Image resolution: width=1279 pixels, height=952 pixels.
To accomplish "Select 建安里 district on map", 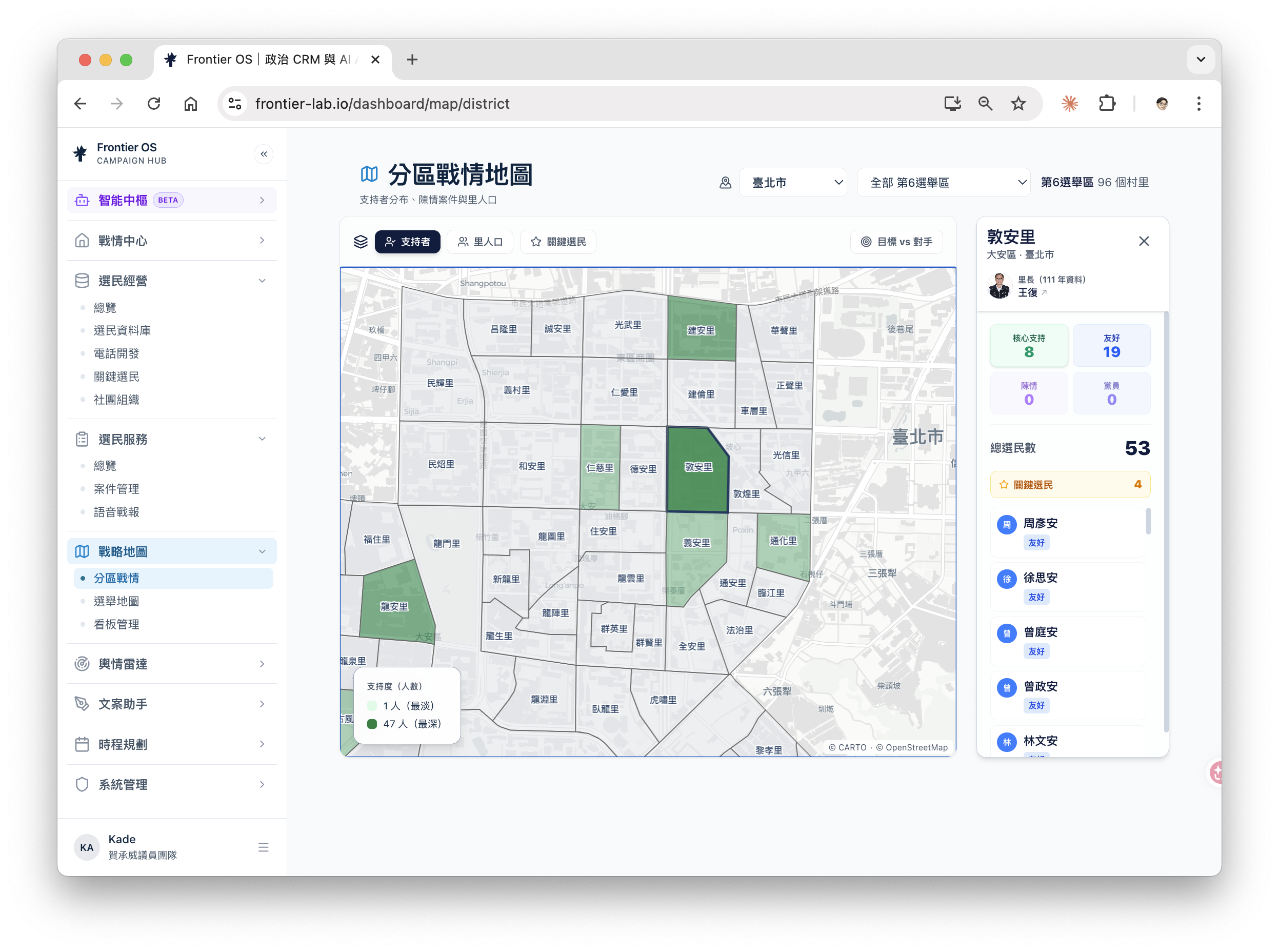I will click(x=701, y=330).
